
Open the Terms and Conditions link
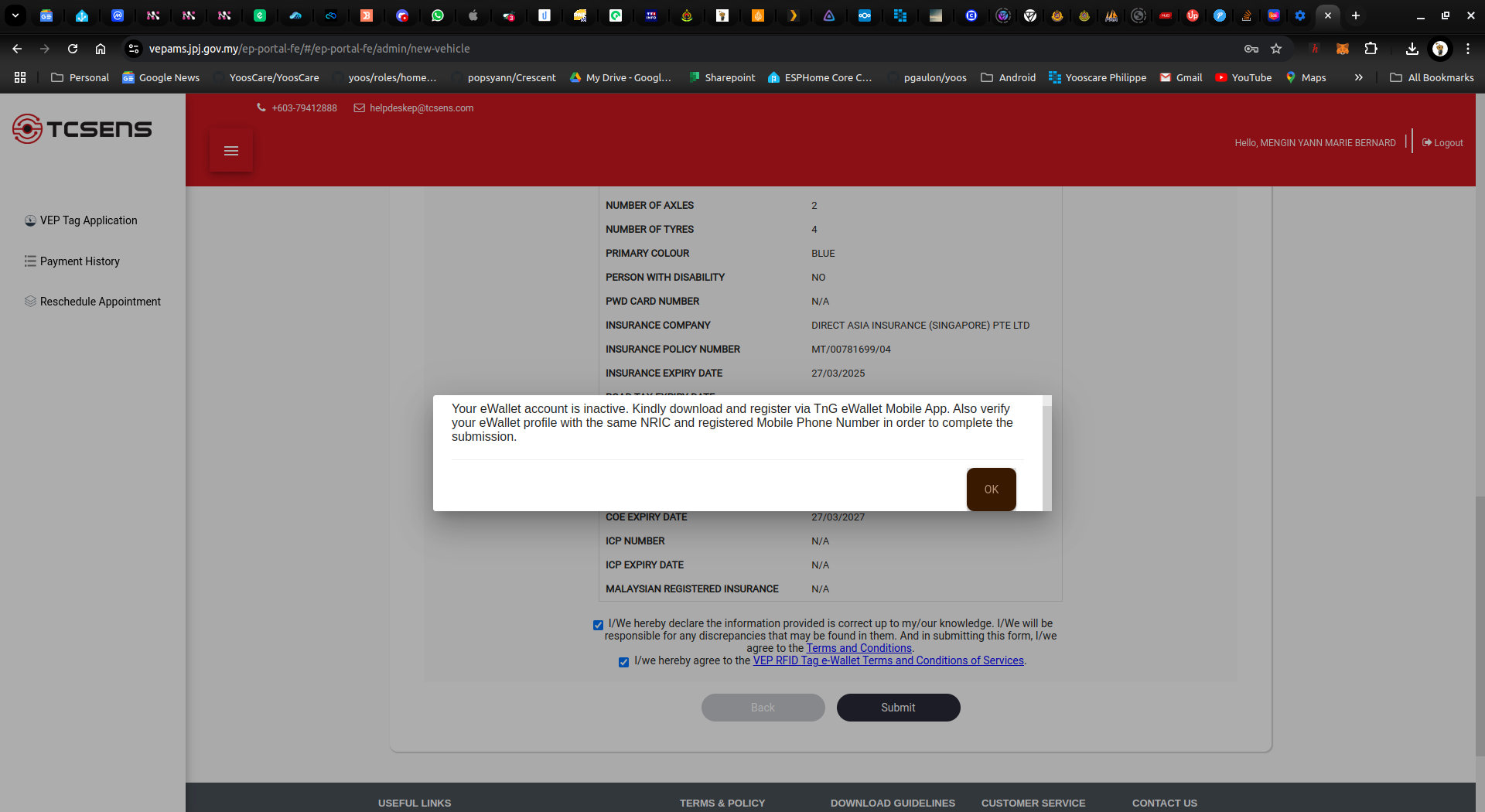(859, 648)
